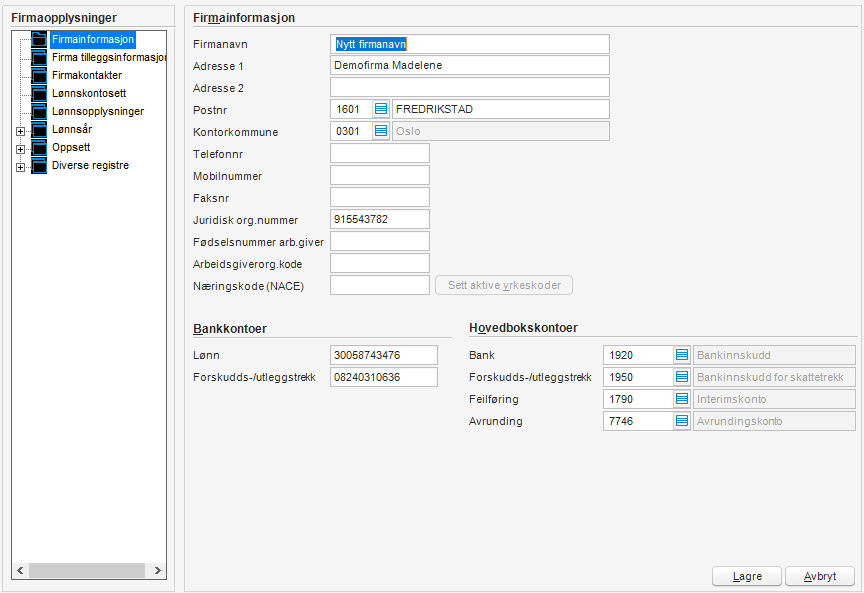Open the Postnr lookup list icon
This screenshot has height=593, width=864.
(381, 109)
